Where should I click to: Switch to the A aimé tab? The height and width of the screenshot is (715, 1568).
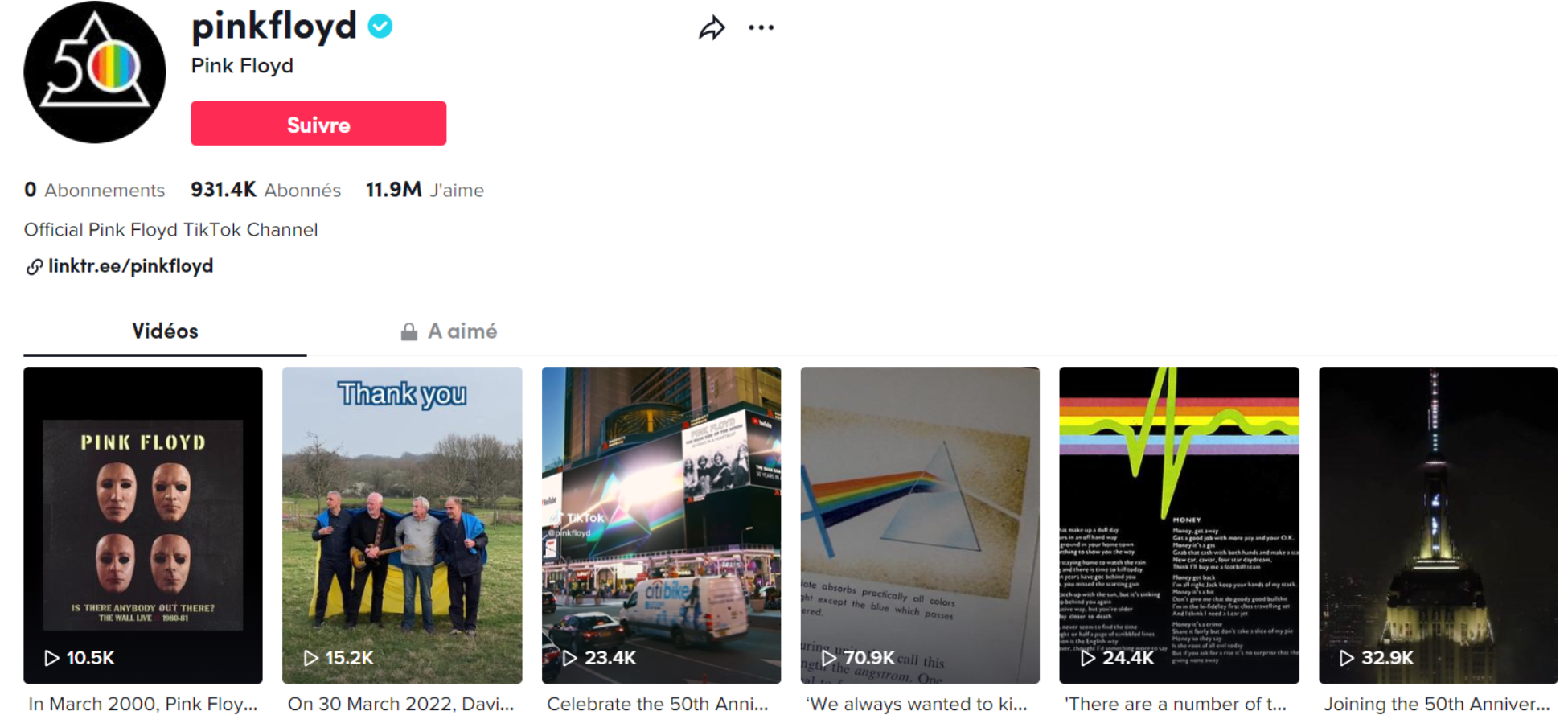click(x=449, y=331)
